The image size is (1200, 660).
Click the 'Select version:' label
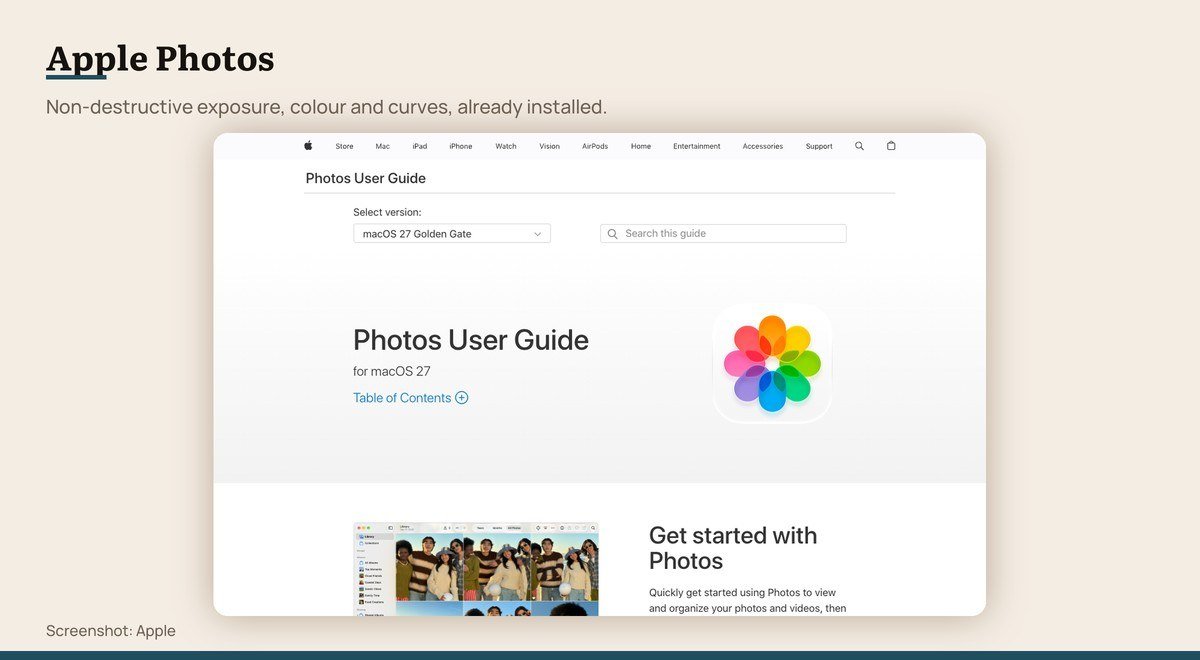click(x=387, y=212)
